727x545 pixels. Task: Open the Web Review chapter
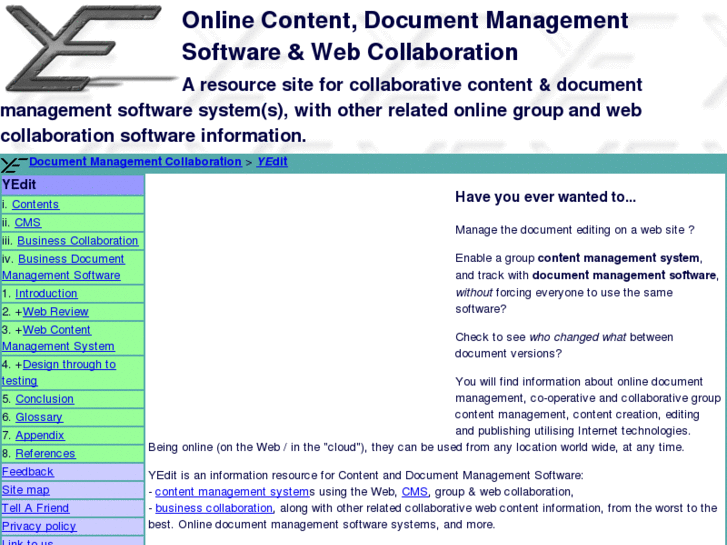(x=56, y=312)
